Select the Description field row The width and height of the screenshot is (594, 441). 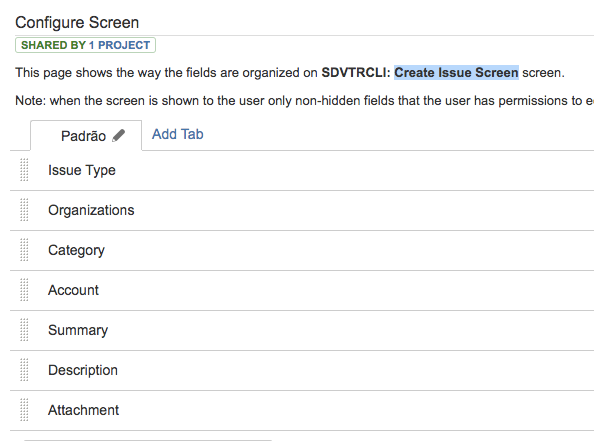pos(302,370)
